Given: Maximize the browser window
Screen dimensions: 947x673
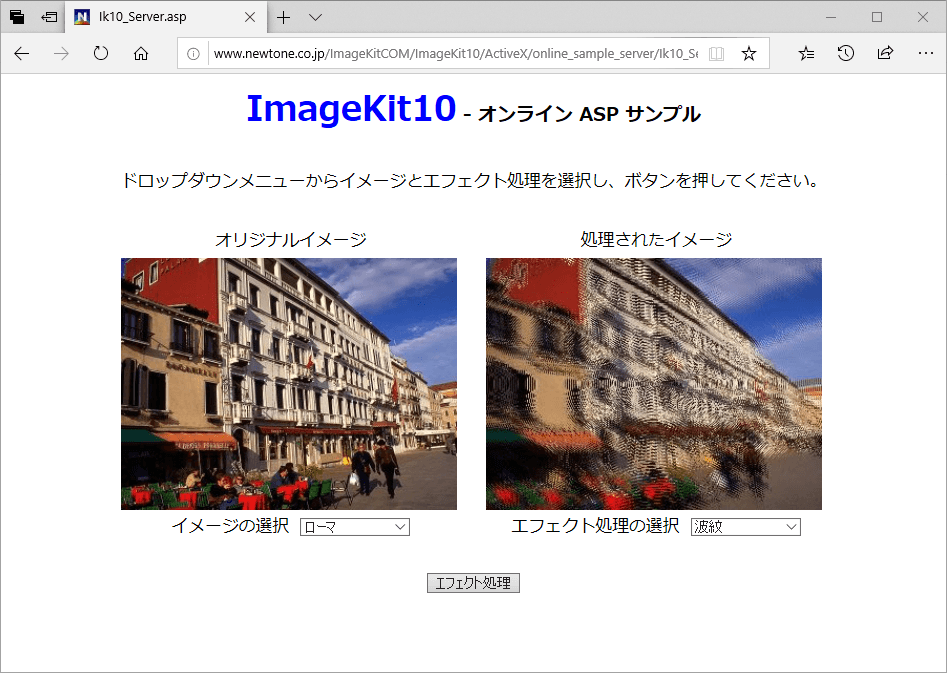Looking at the screenshot, I should [x=877, y=17].
